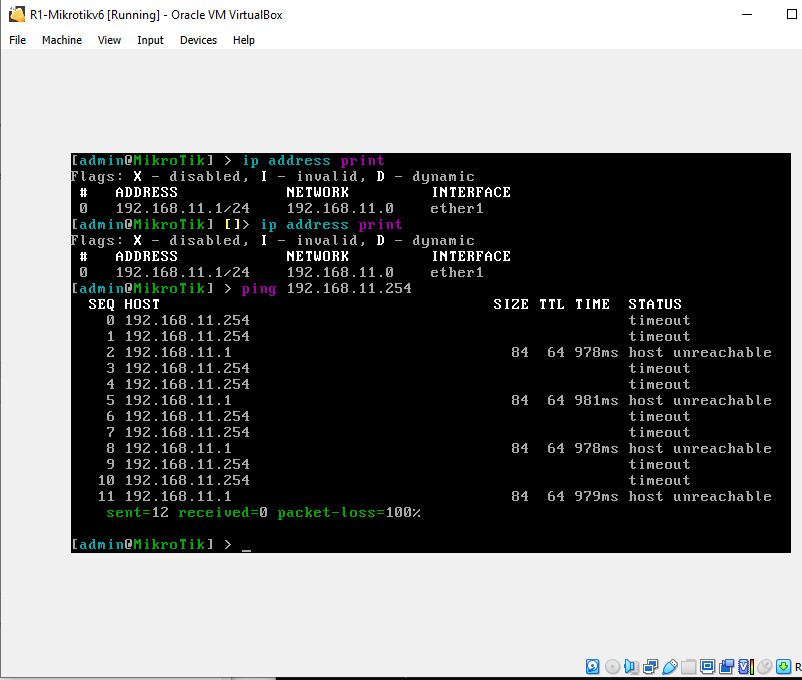Click the hard disk activity icon in status bar
This screenshot has height=680, width=802.
coord(592,666)
